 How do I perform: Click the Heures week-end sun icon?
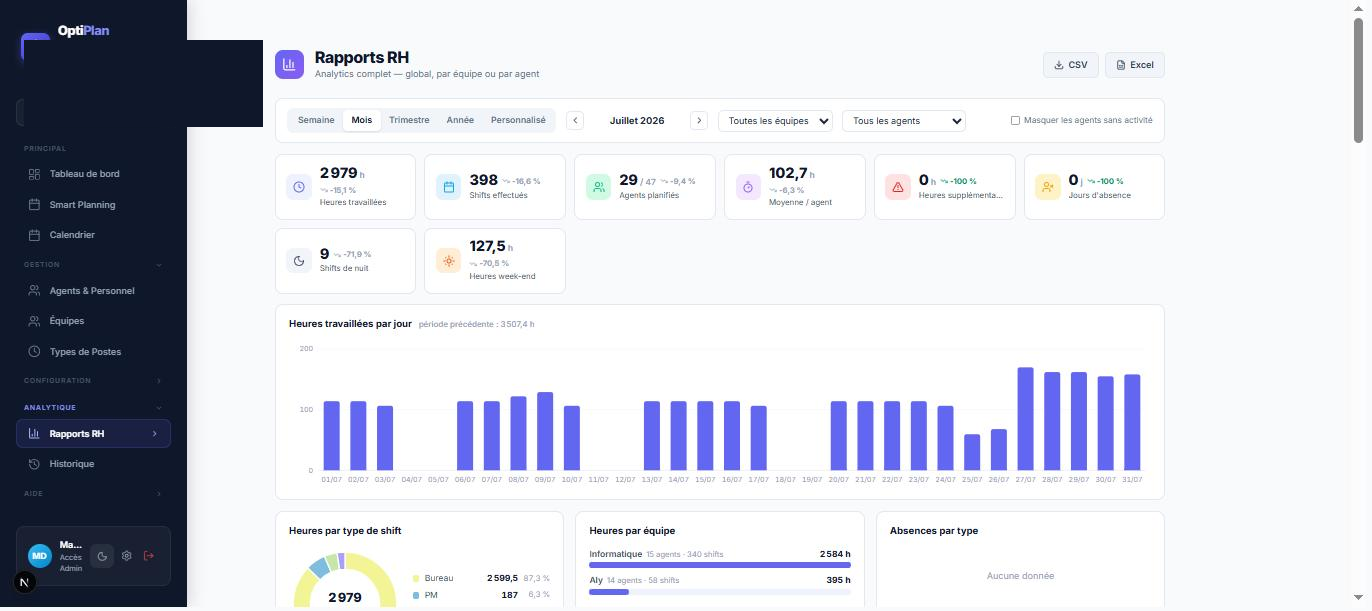coord(449,261)
